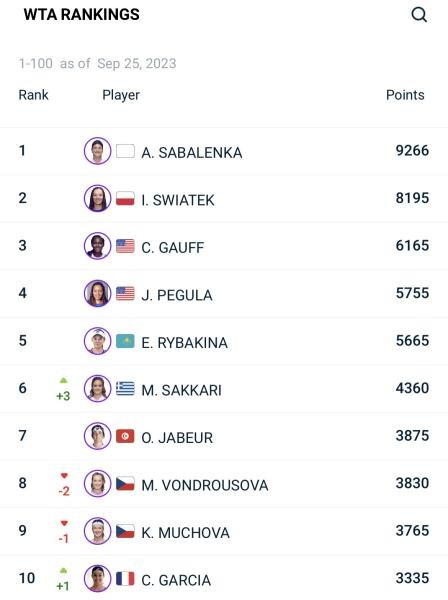Click the Greece flag next to M. Sakkari
The image size is (448, 600).
pos(125,388)
